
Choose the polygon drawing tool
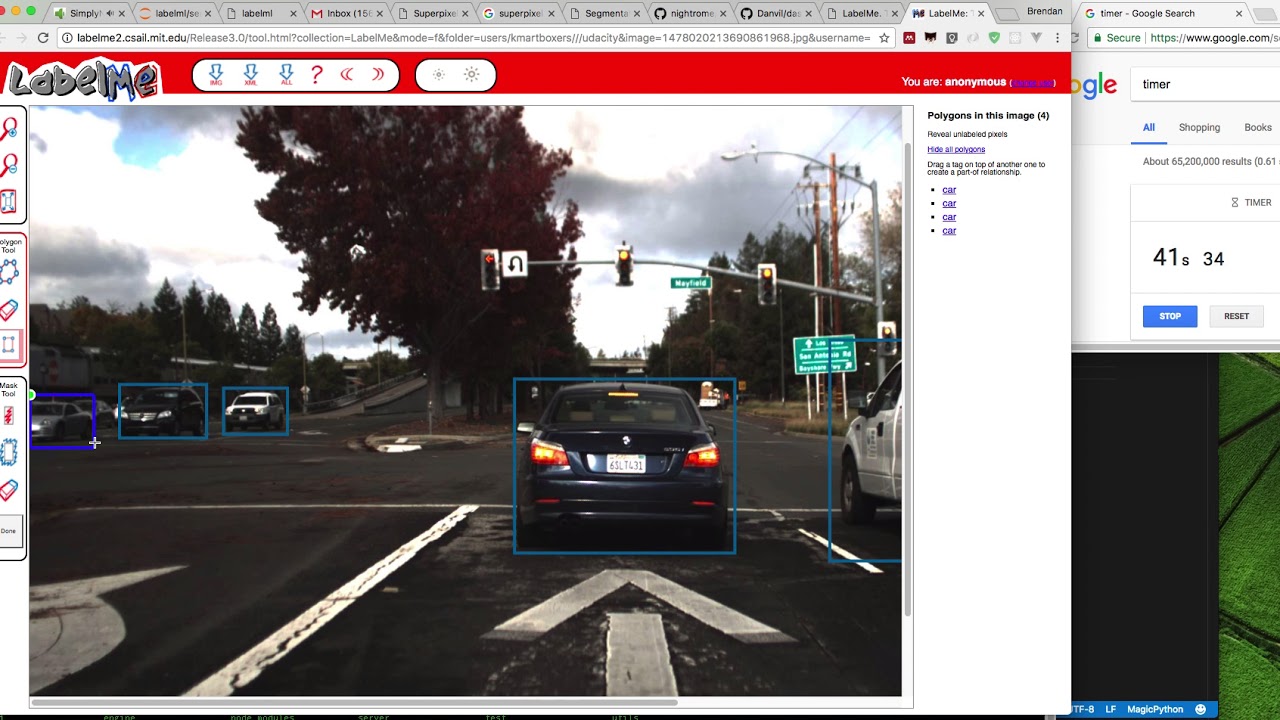[9, 271]
